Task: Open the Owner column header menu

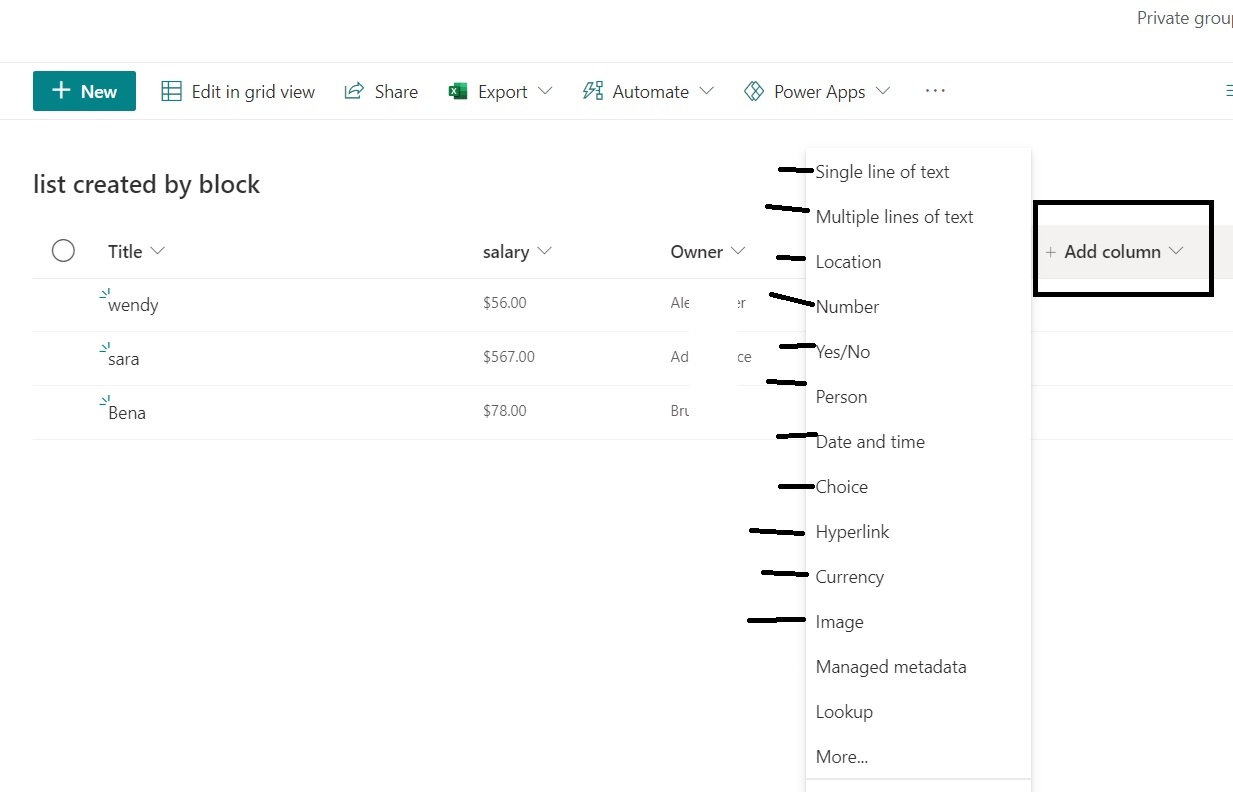Action: (x=709, y=252)
